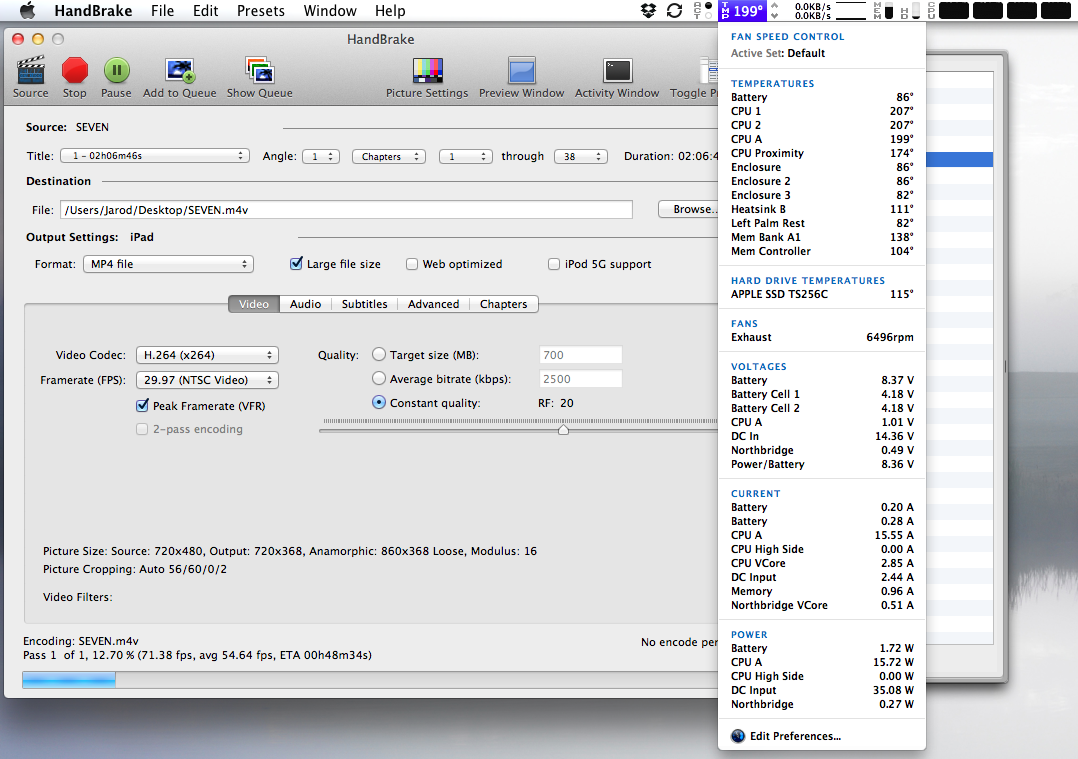Toggle Peak Framerate (VFR) checkbox

point(142,406)
